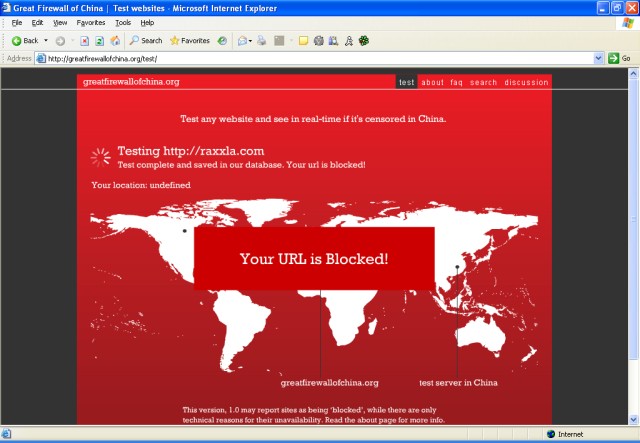Select the 'test' navigation tab
Image resolution: width=640 pixels, height=443 pixels.
click(x=407, y=82)
